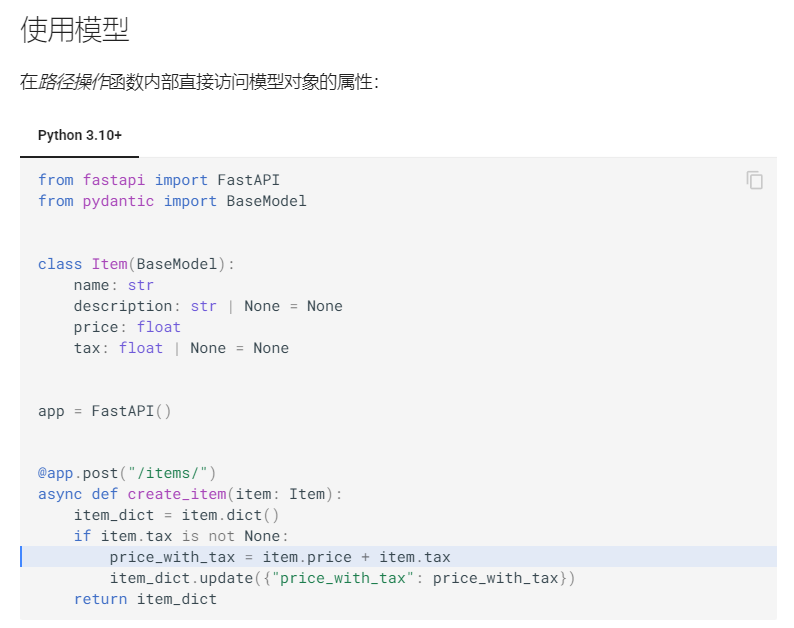794x628 pixels.
Task: Click the italic 路径操作 text
Action: pyautogui.click(x=73, y=82)
